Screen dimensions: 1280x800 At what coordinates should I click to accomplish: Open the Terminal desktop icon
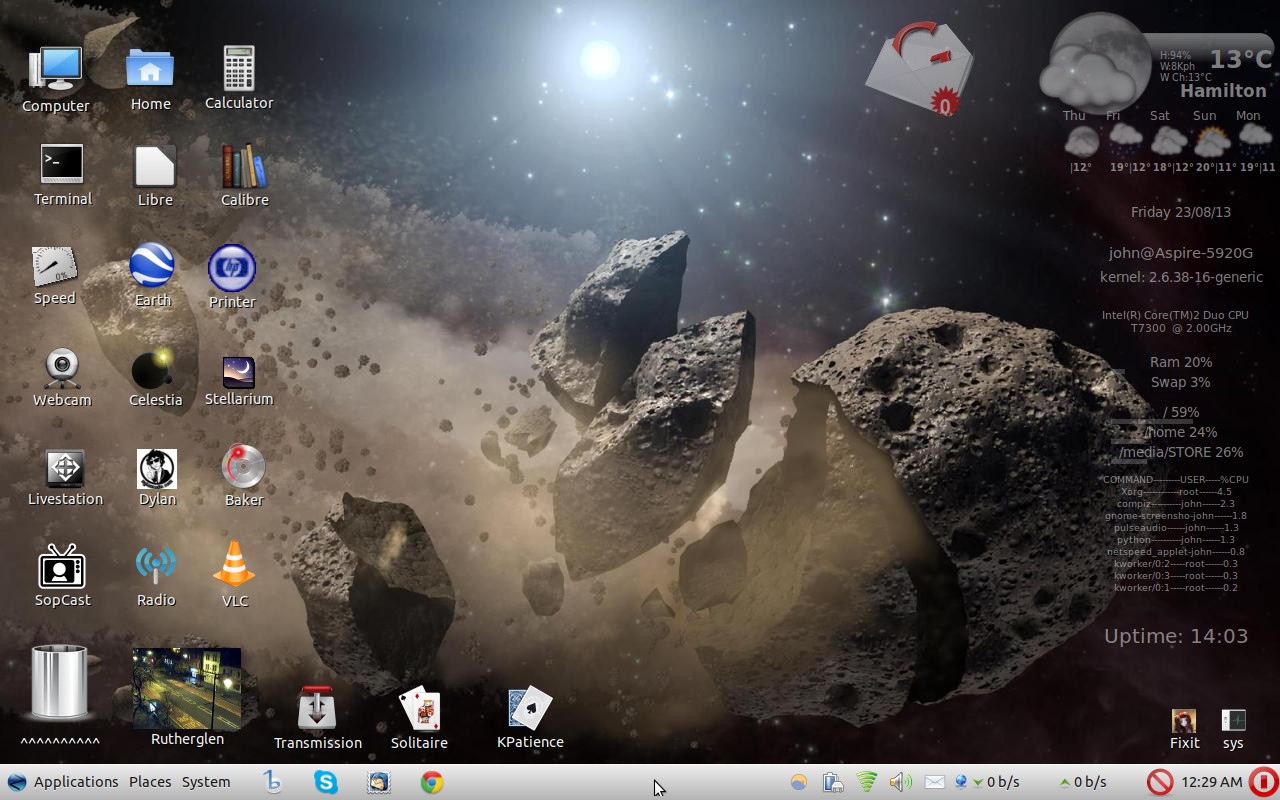[x=62, y=165]
